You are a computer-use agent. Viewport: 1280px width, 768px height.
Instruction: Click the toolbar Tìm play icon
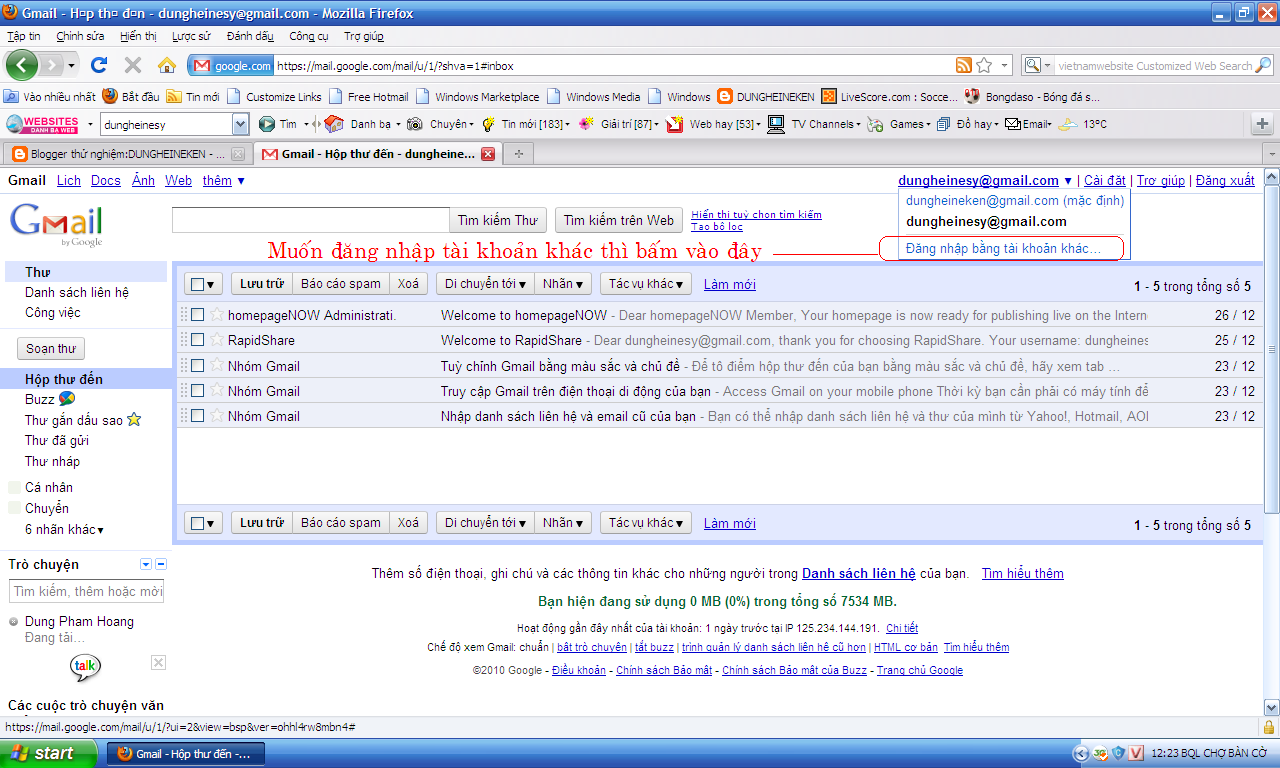point(267,124)
